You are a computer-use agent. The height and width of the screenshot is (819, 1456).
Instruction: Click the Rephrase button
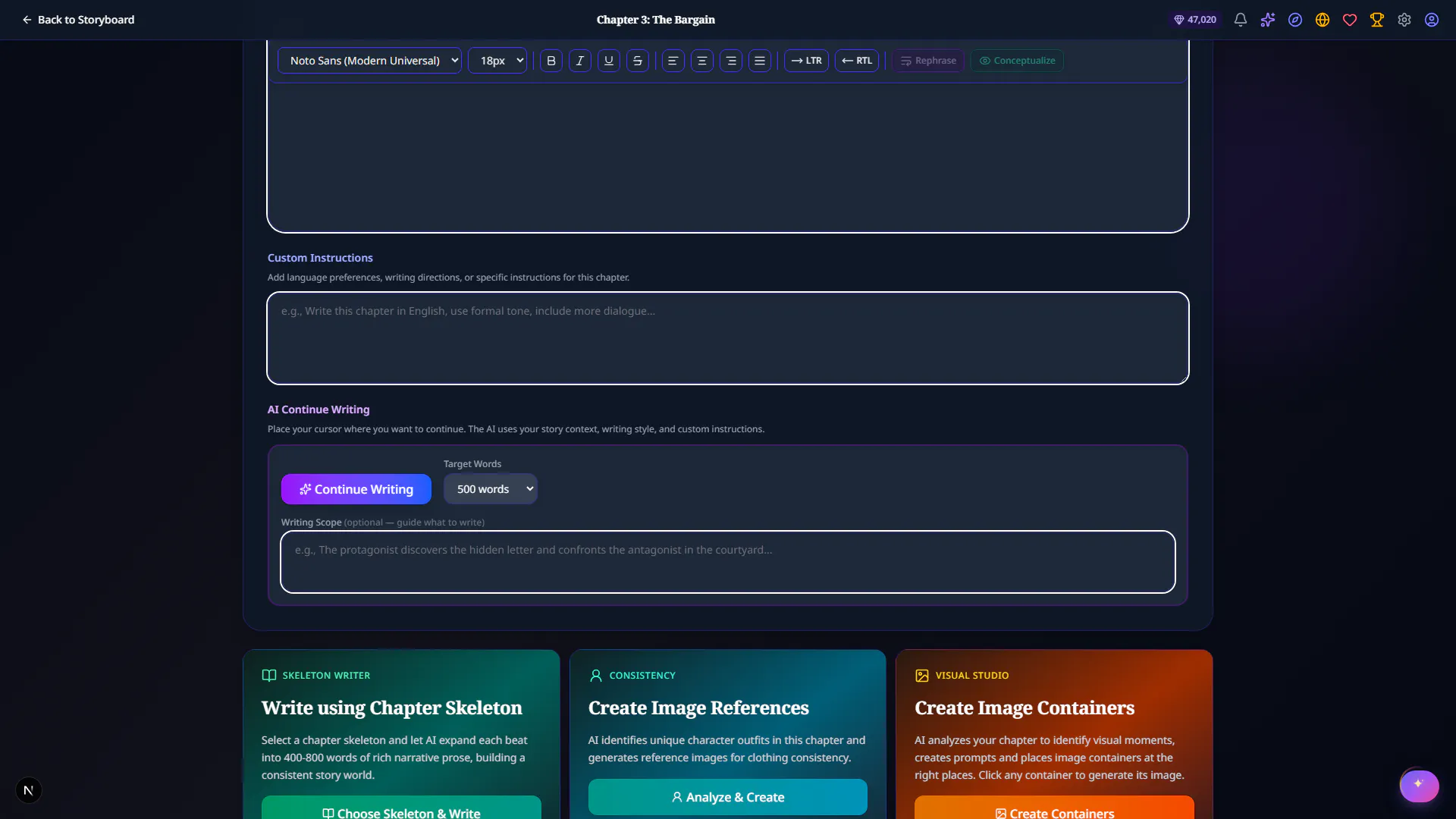coord(928,61)
